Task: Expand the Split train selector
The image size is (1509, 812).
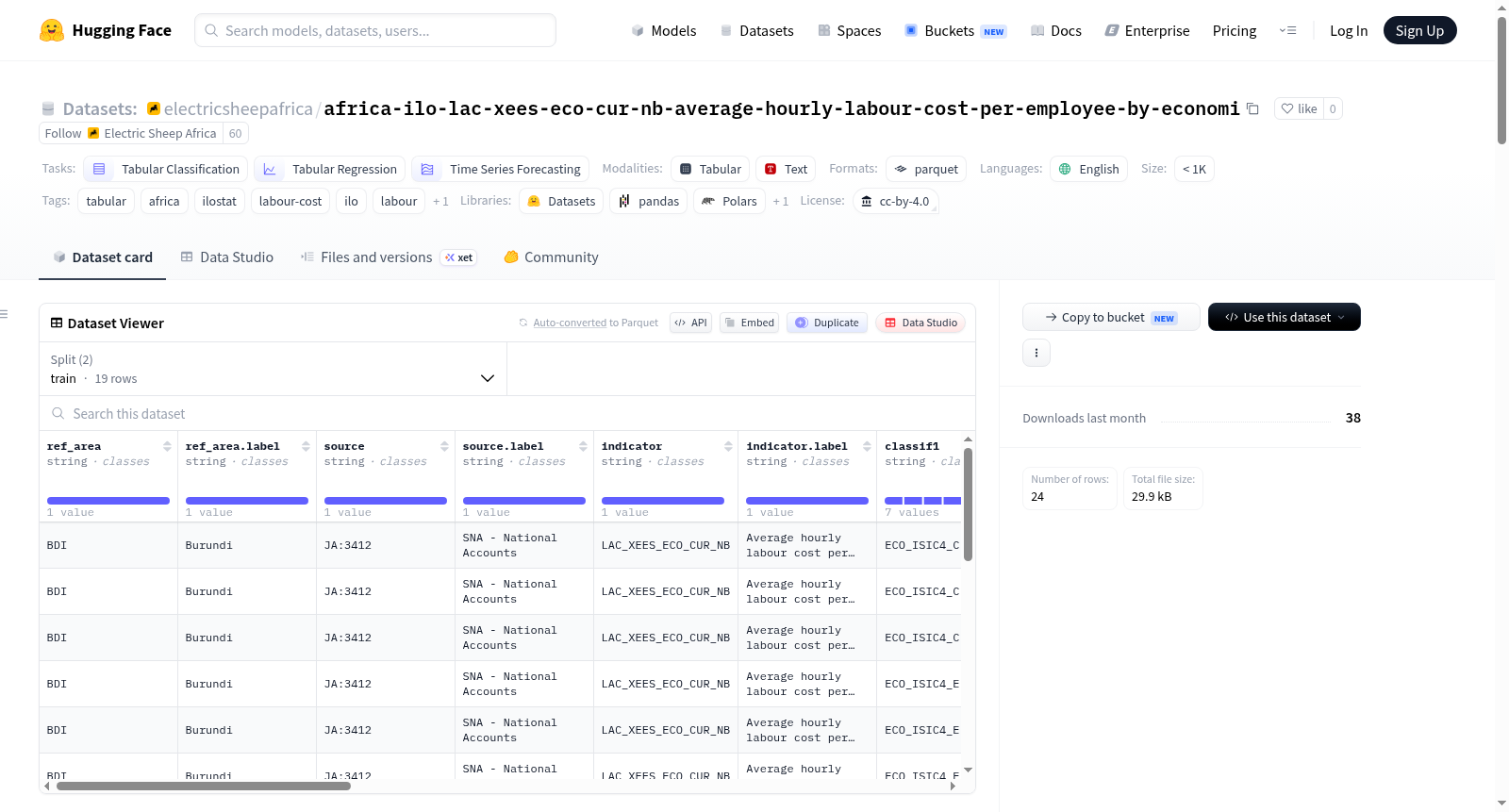Action: point(273,369)
